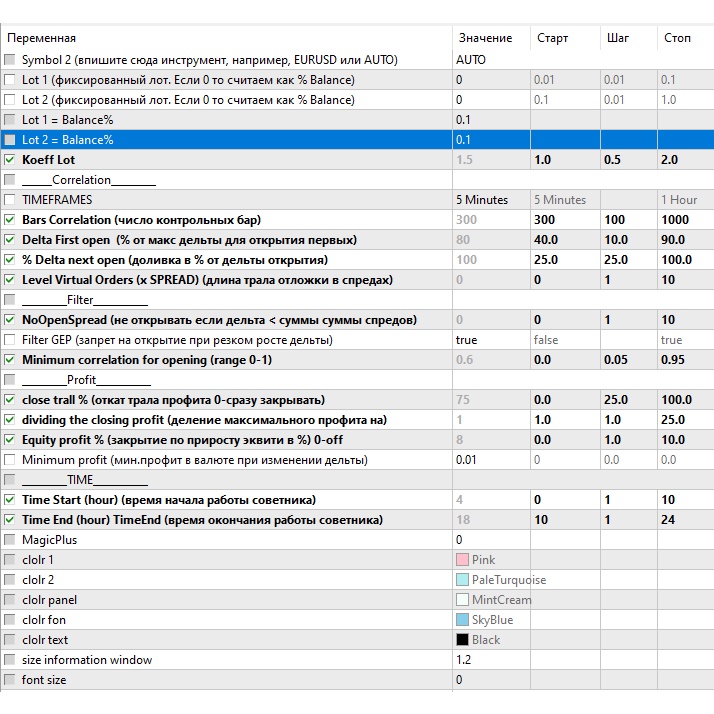
Task: Pick the PaleTurquoise swatch for clolr 2
Action: [x=462, y=580]
